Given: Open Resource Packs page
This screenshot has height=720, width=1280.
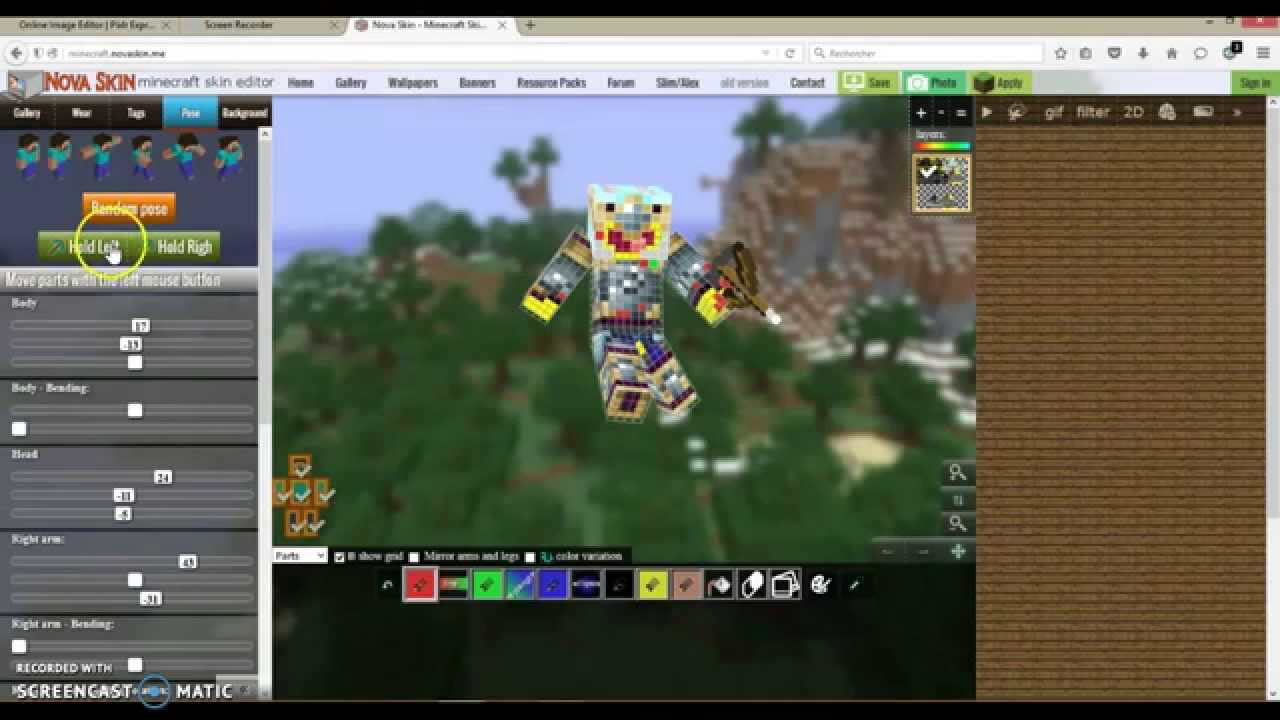Looking at the screenshot, I should (551, 83).
